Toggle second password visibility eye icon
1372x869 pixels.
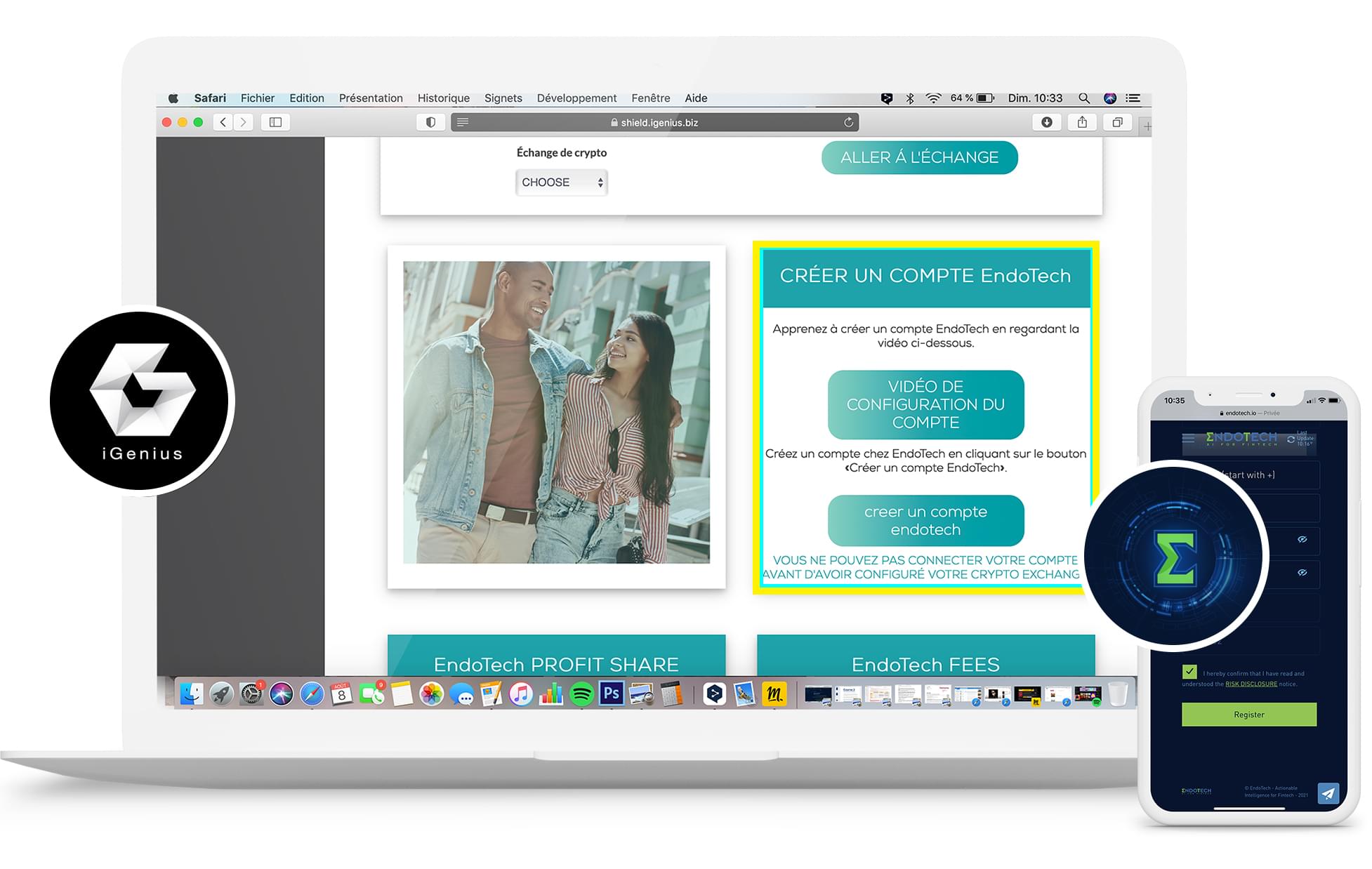1302,573
